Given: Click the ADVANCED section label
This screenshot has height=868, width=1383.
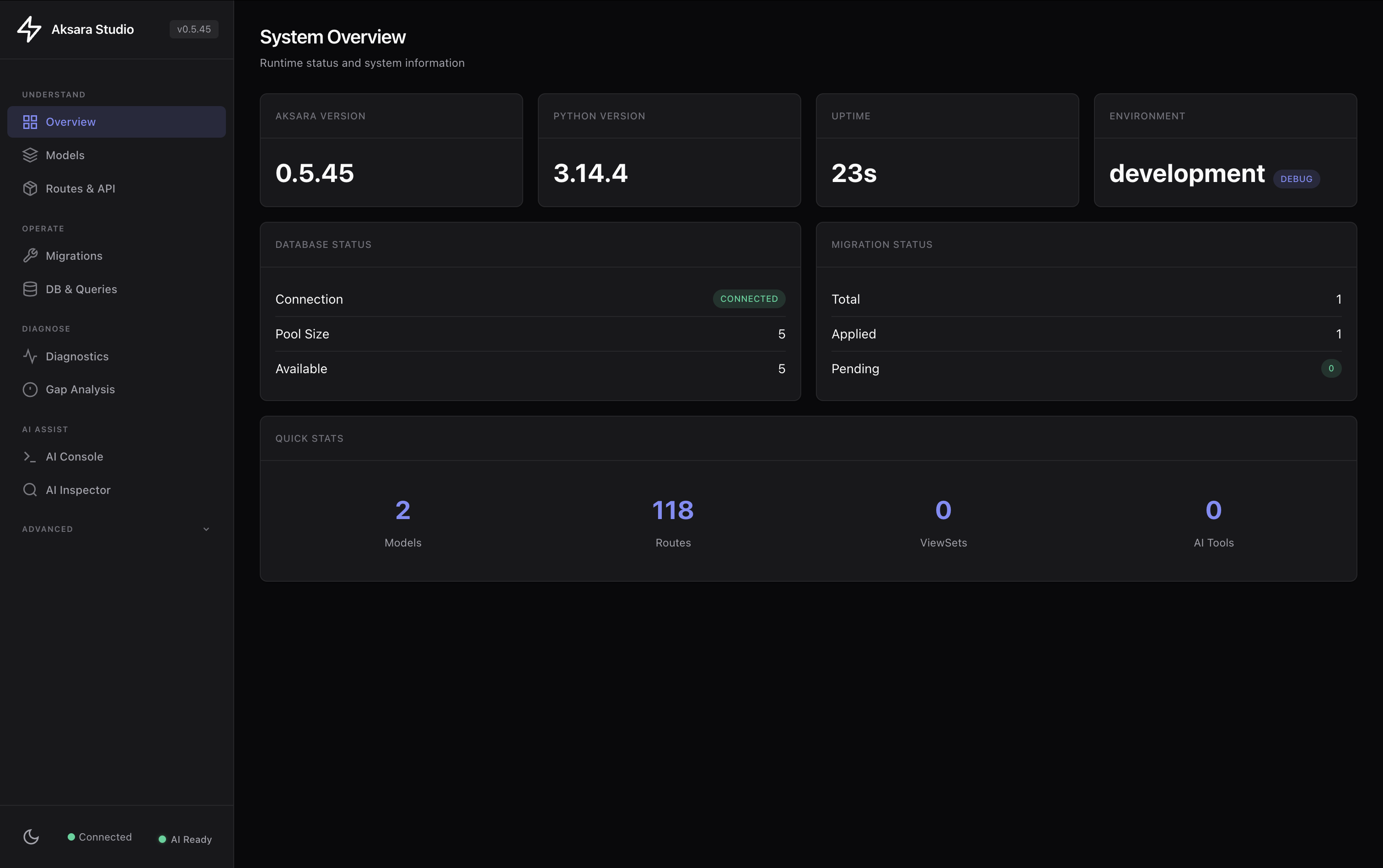Looking at the screenshot, I should pyautogui.click(x=48, y=529).
